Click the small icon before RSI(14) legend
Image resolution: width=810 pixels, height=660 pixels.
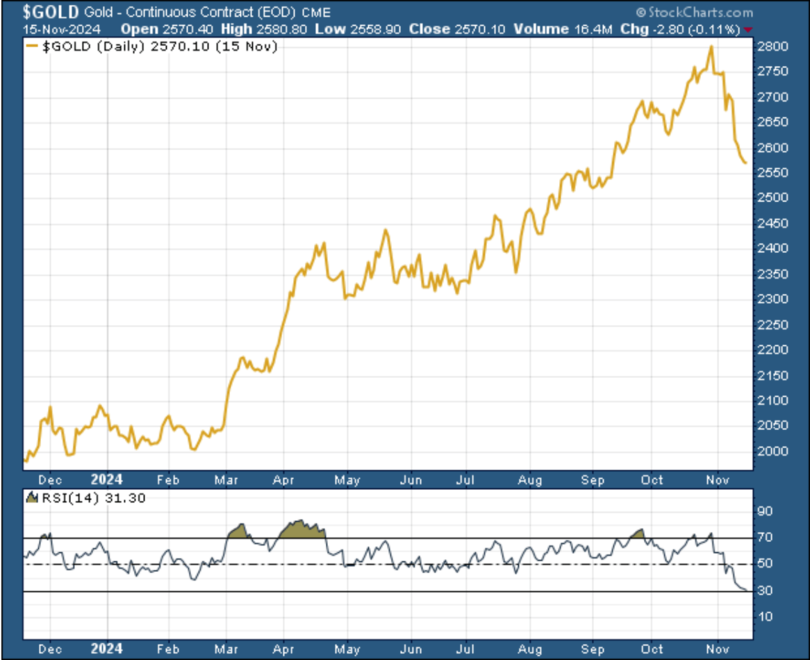(x=32, y=498)
